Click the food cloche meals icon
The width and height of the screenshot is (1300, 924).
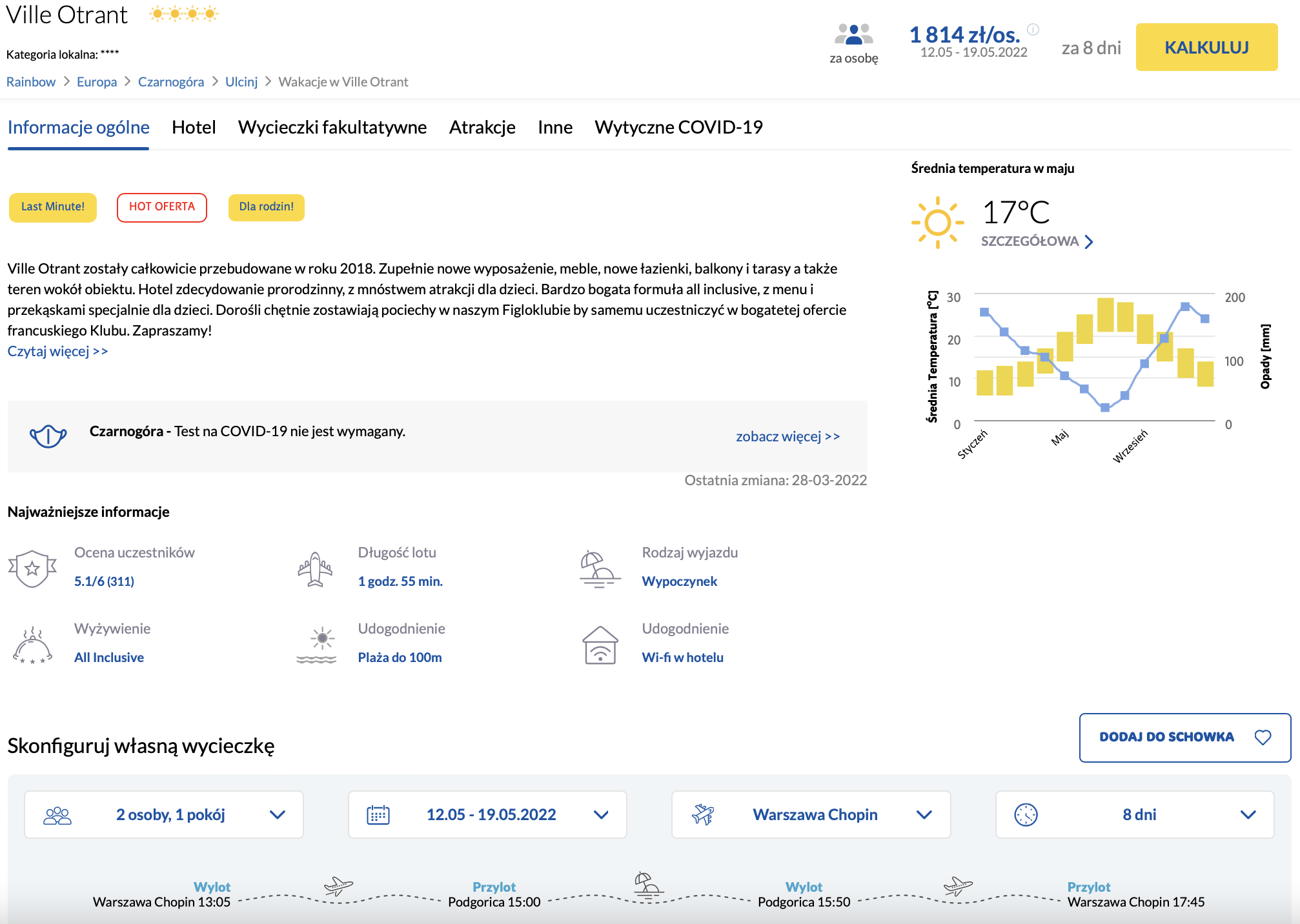[x=32, y=645]
